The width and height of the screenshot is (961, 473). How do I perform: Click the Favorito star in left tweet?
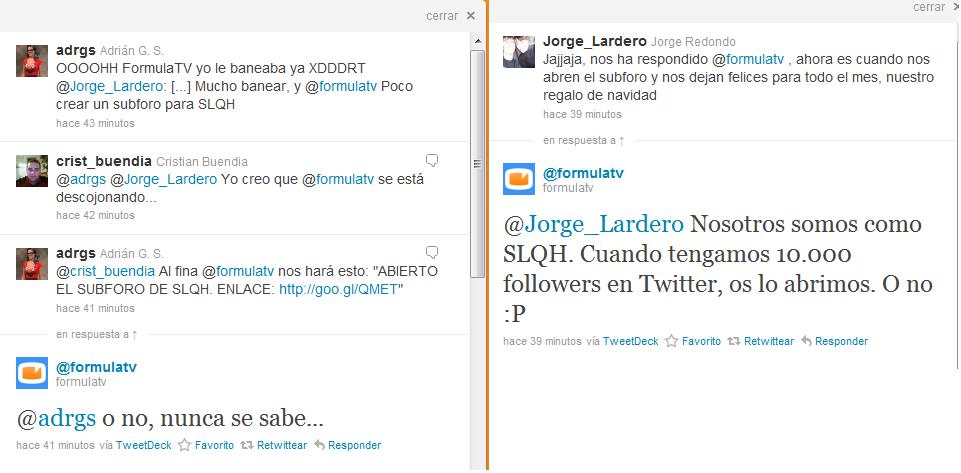(184, 445)
